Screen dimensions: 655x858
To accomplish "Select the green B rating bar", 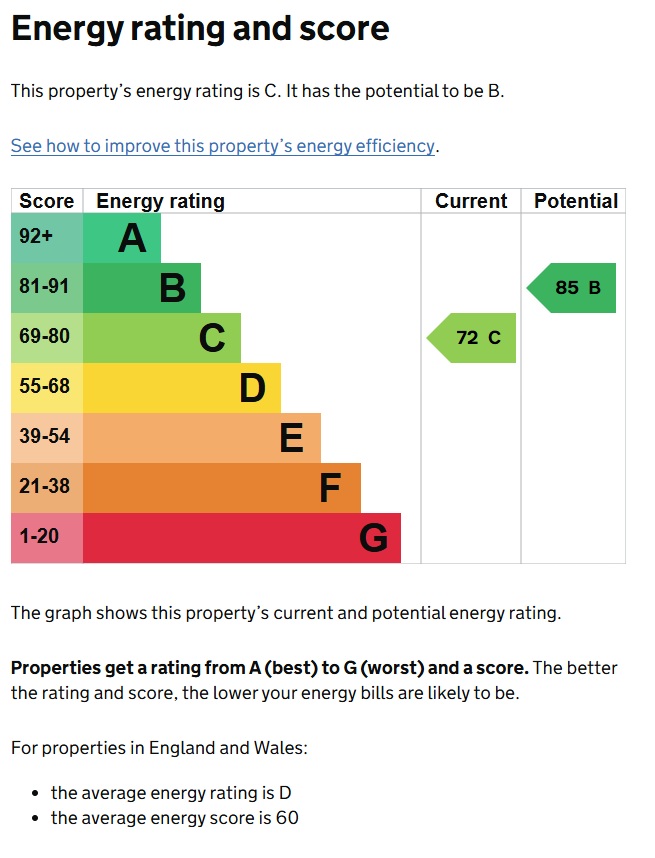I will [x=142, y=288].
